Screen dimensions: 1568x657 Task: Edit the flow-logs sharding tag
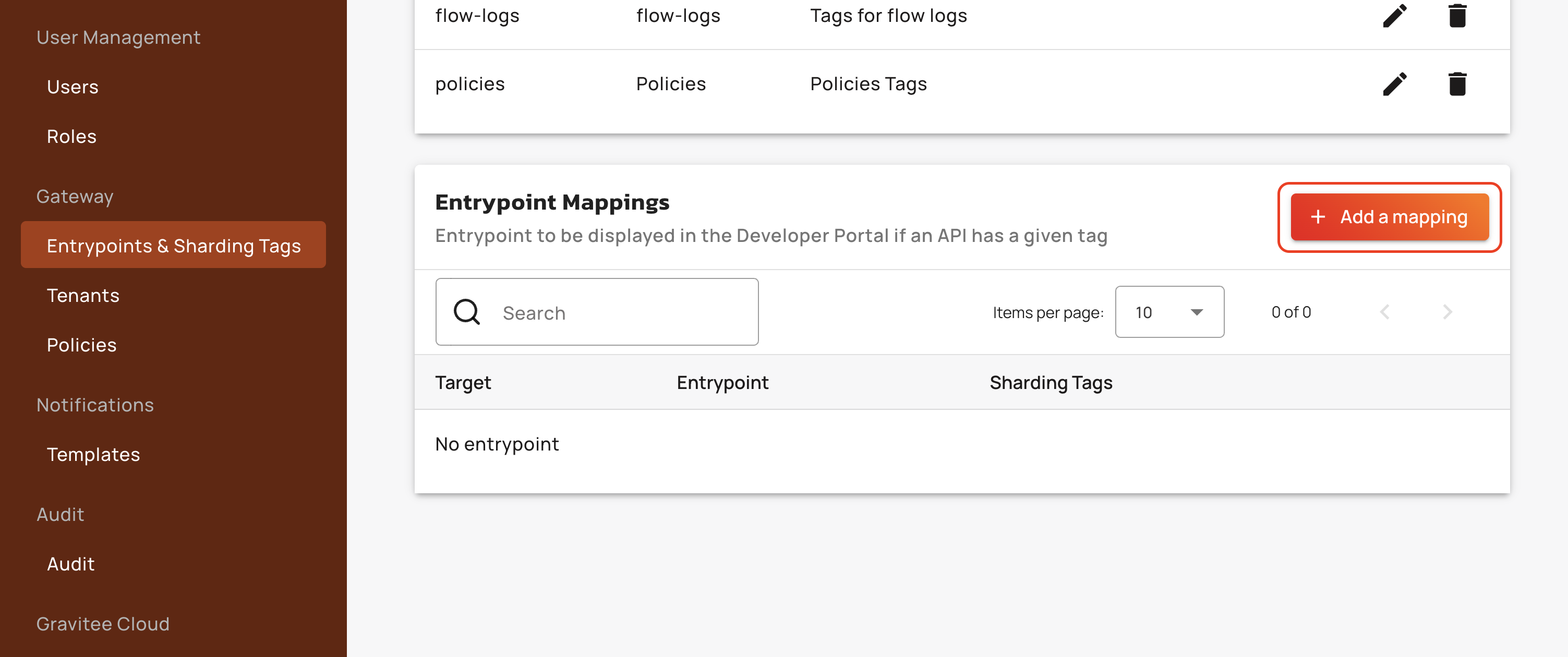pos(1394,16)
